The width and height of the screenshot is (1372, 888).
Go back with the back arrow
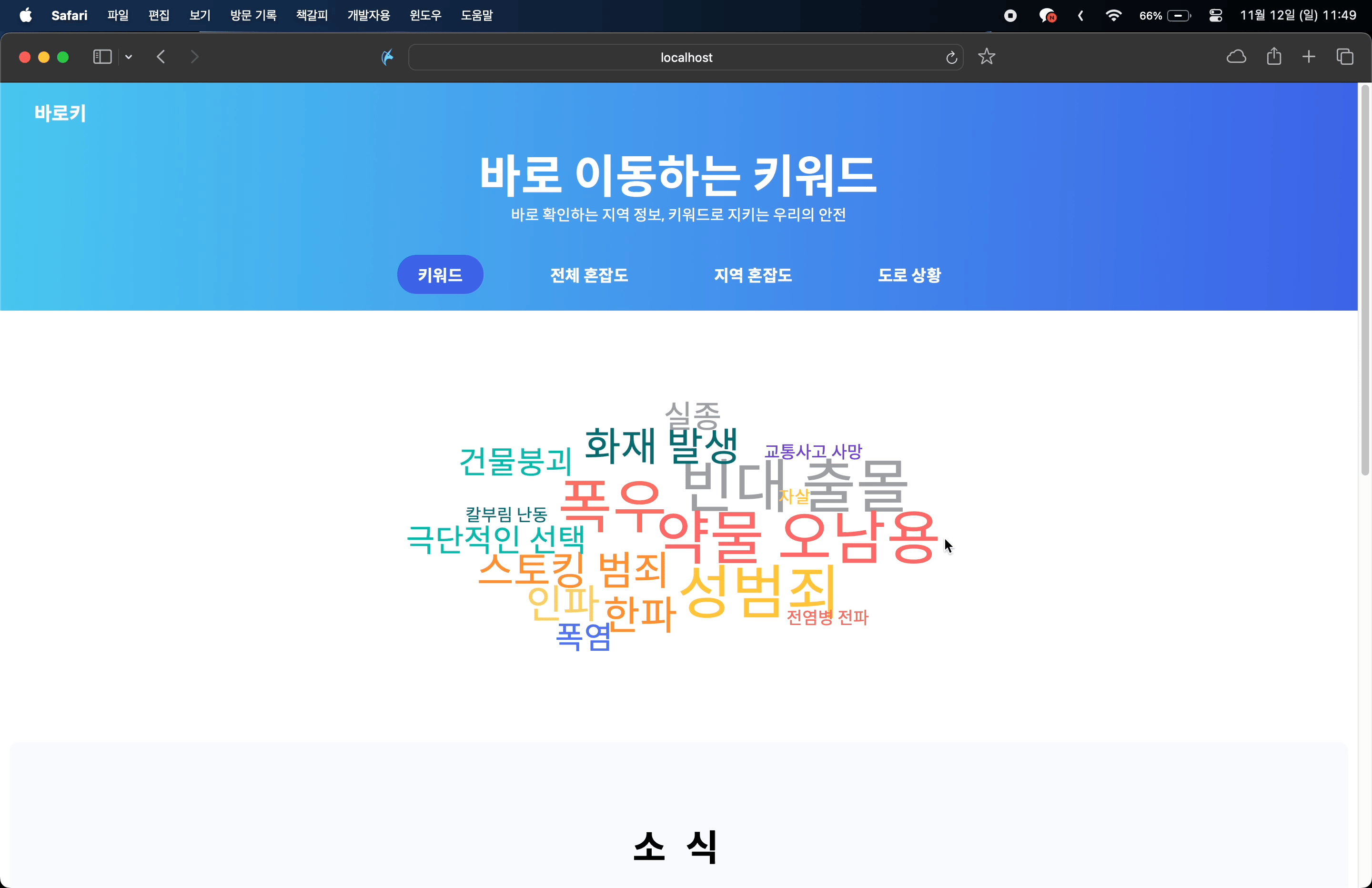pyautogui.click(x=161, y=57)
